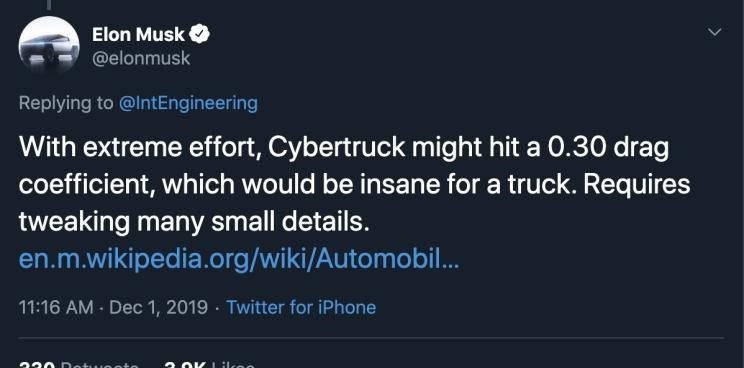Open the Elon Musk display name
Viewport: 744px width, 368px height.
138,34
